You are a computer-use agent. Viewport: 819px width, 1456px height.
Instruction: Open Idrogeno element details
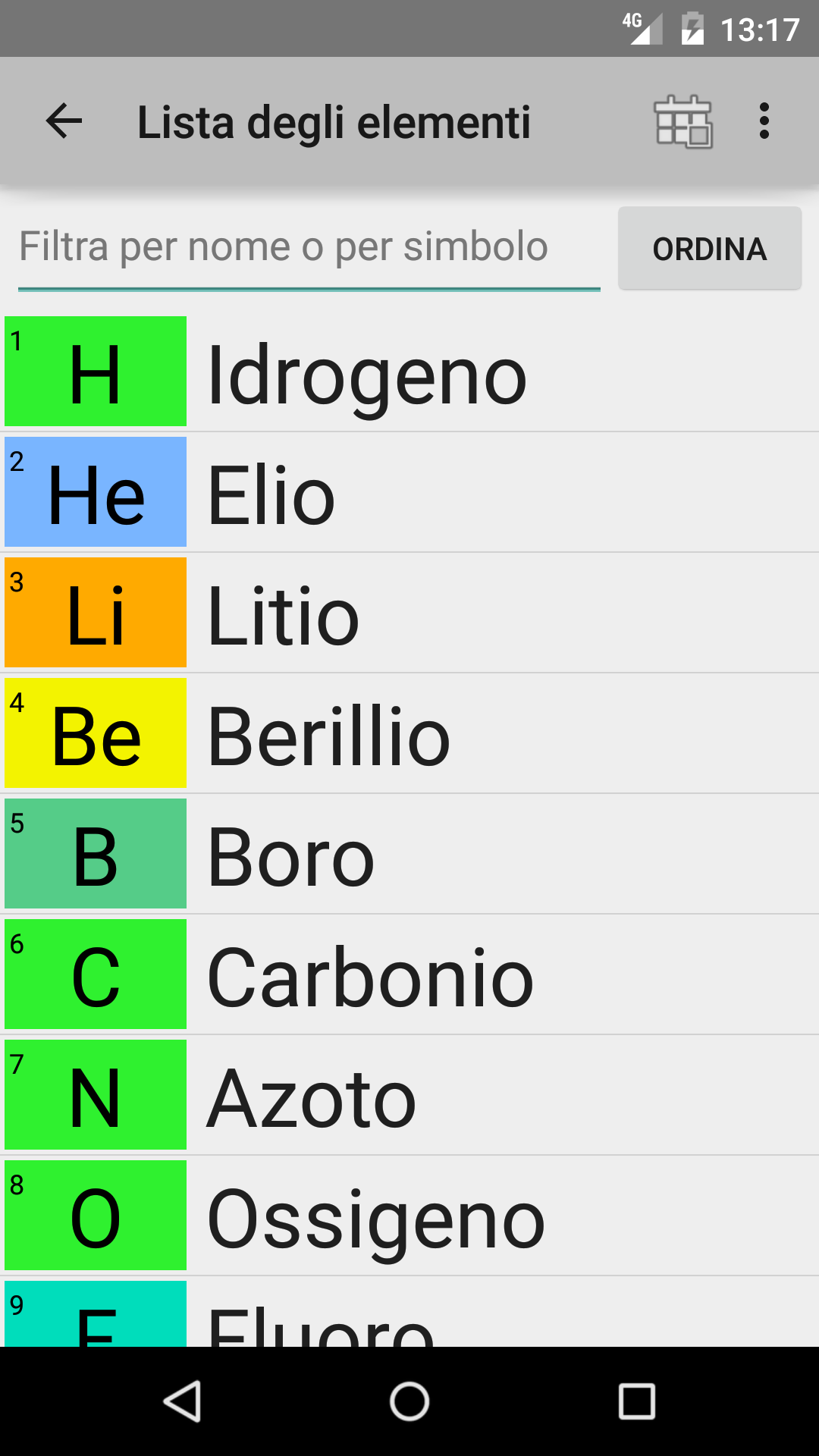coord(366,375)
